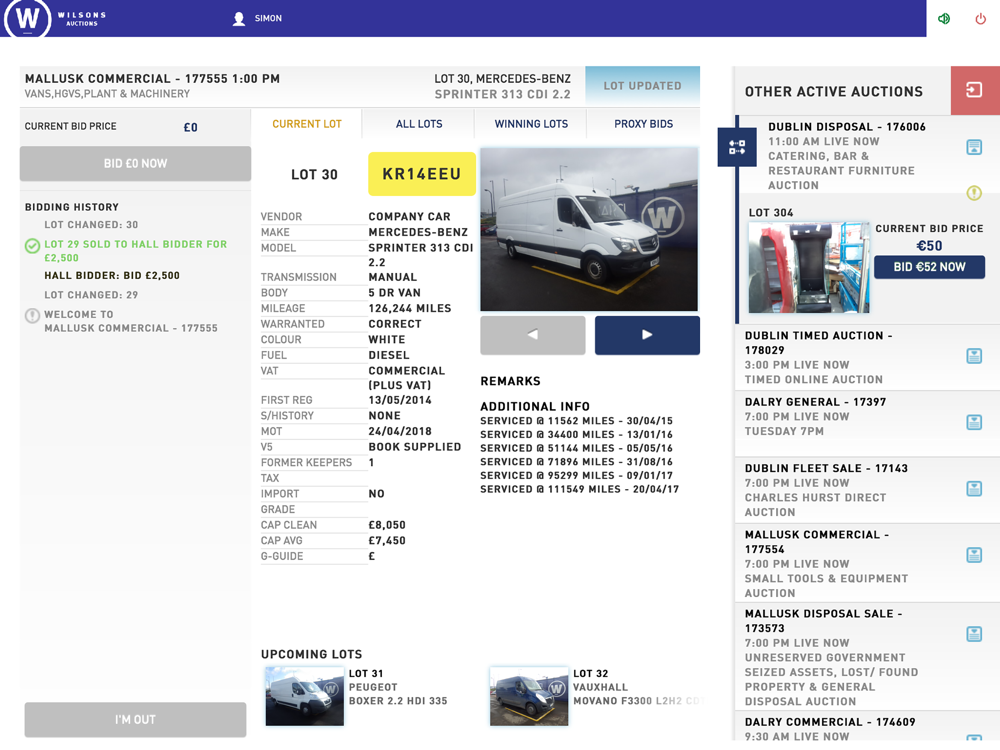Screen dimensions: 1000x750
Task: Open catalogue icon for Dublin Disposal 176006
Action: [x=974, y=147]
